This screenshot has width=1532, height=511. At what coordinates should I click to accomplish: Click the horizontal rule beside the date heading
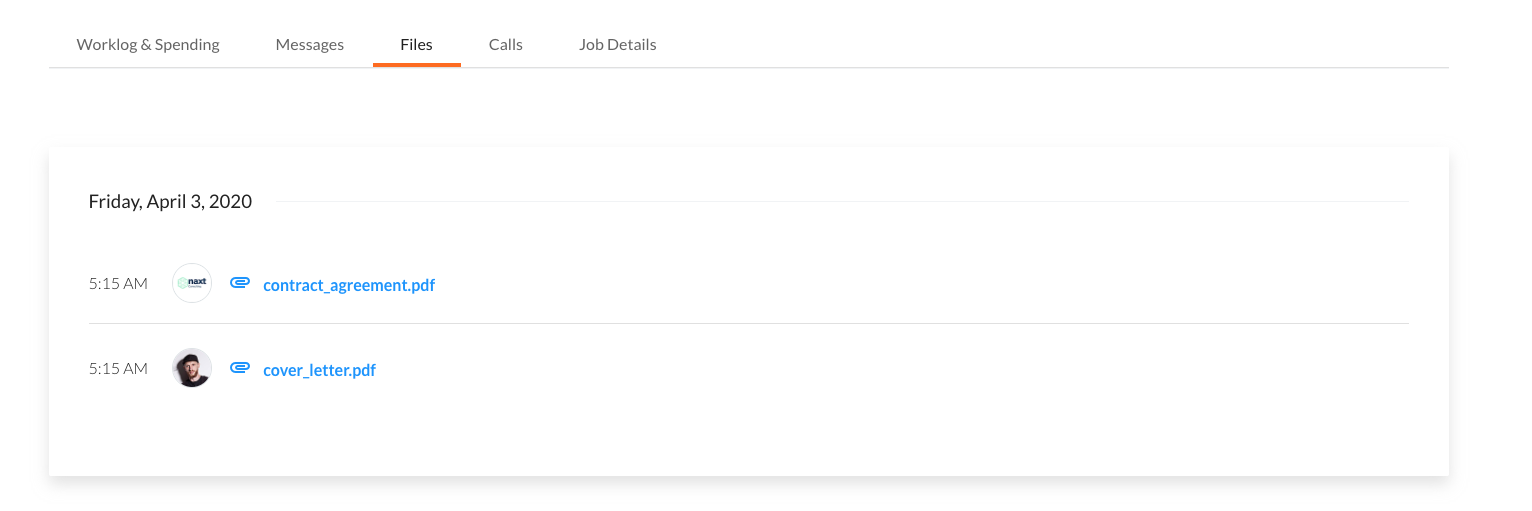coord(841,202)
